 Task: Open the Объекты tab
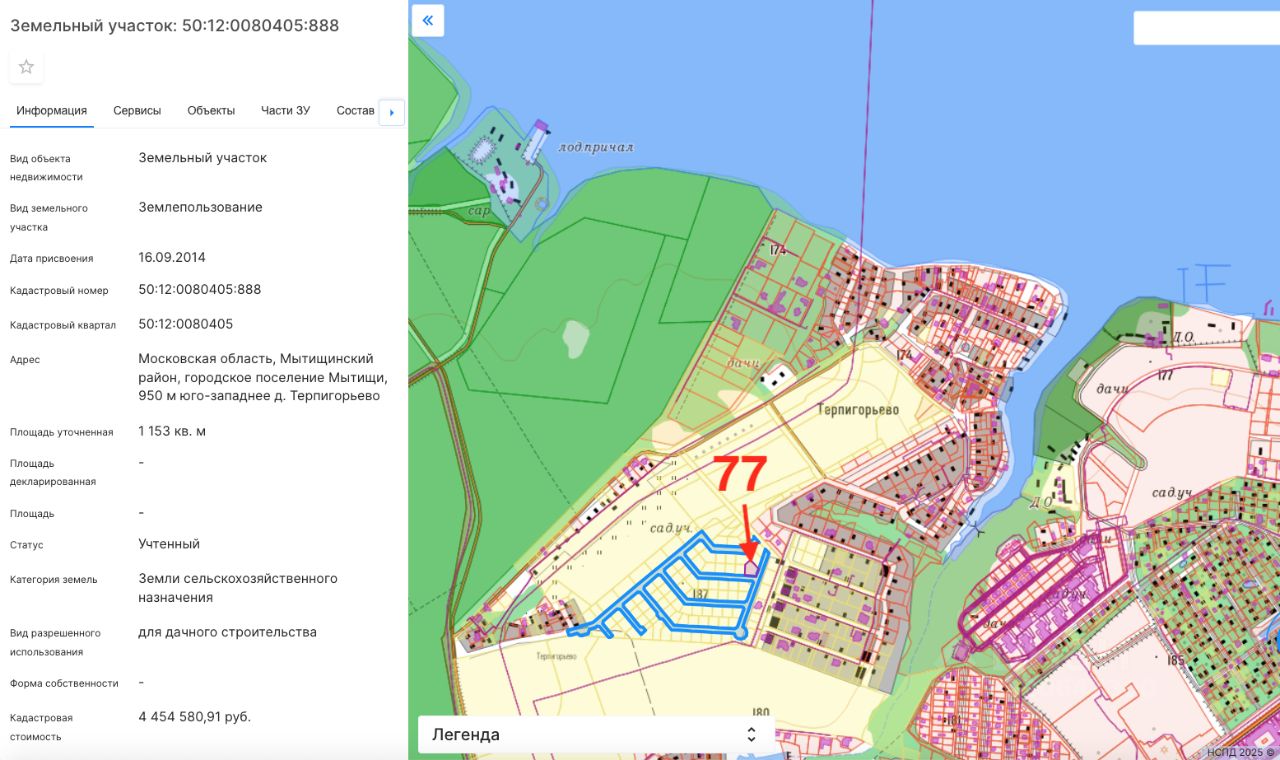coord(211,111)
